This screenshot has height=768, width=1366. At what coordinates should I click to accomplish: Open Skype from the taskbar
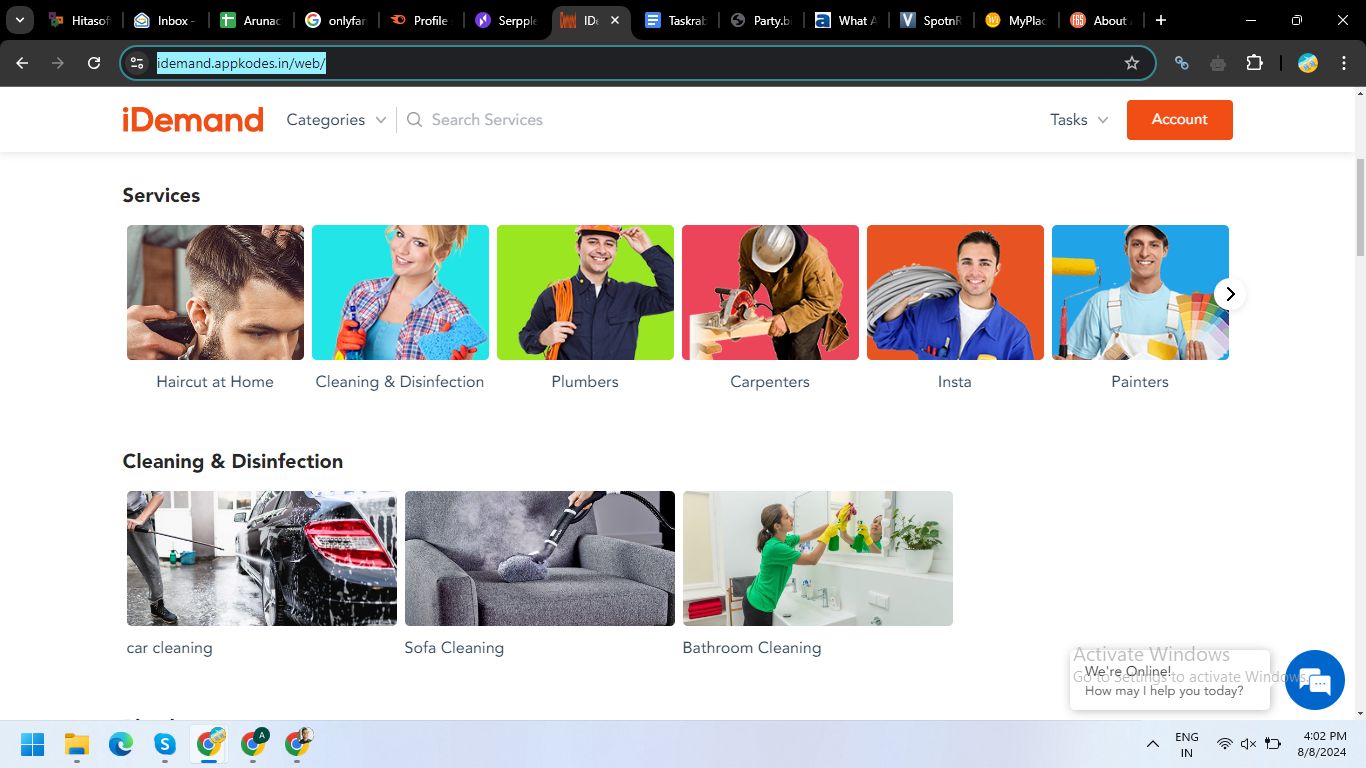point(165,744)
